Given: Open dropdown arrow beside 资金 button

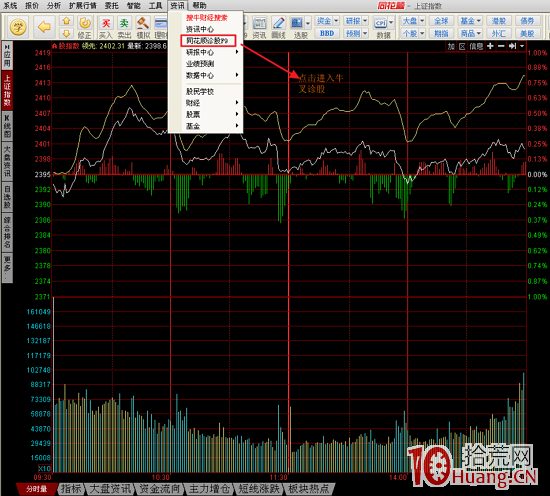Looking at the screenshot, I should [336, 21].
